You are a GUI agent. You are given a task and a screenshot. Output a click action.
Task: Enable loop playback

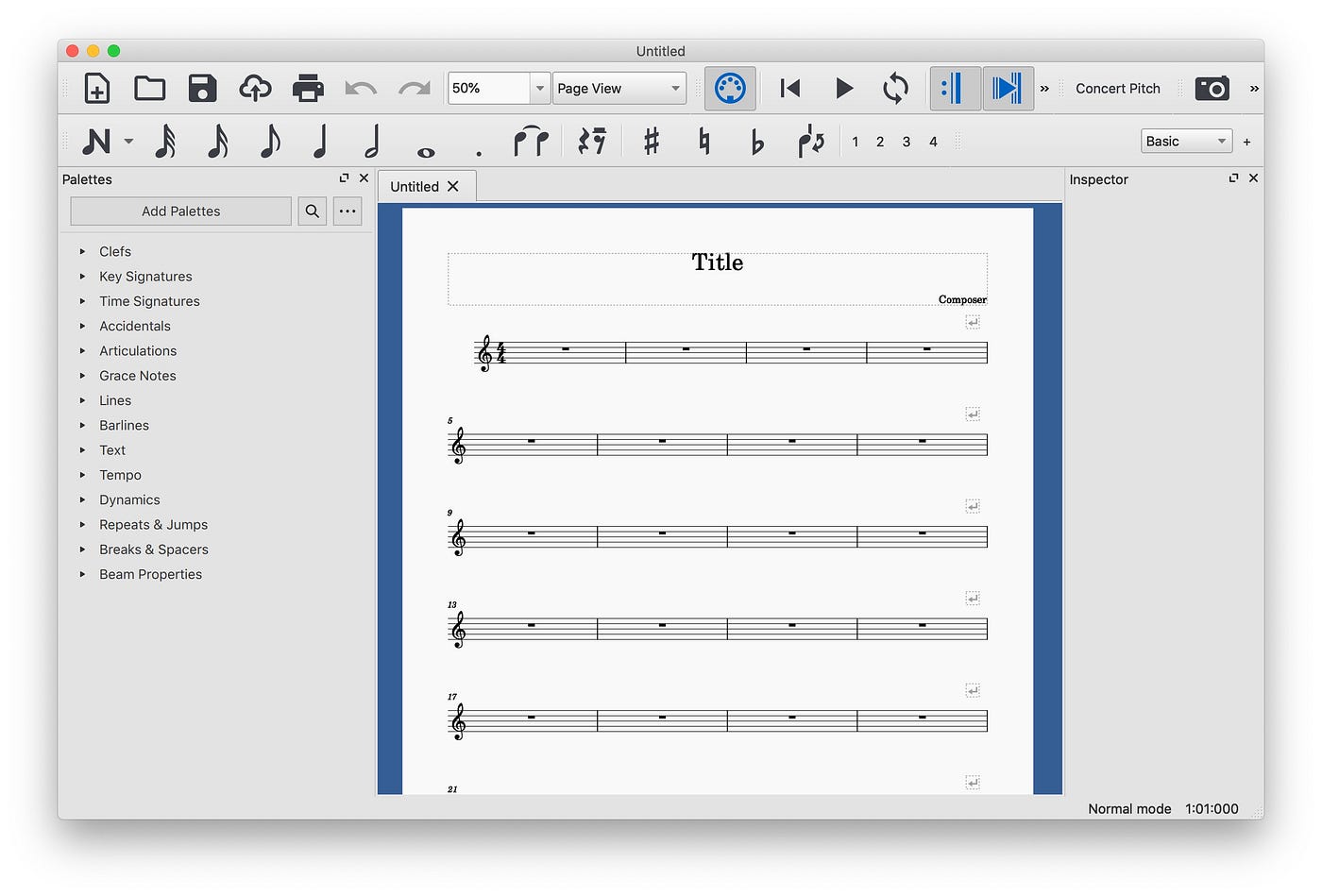tap(894, 88)
